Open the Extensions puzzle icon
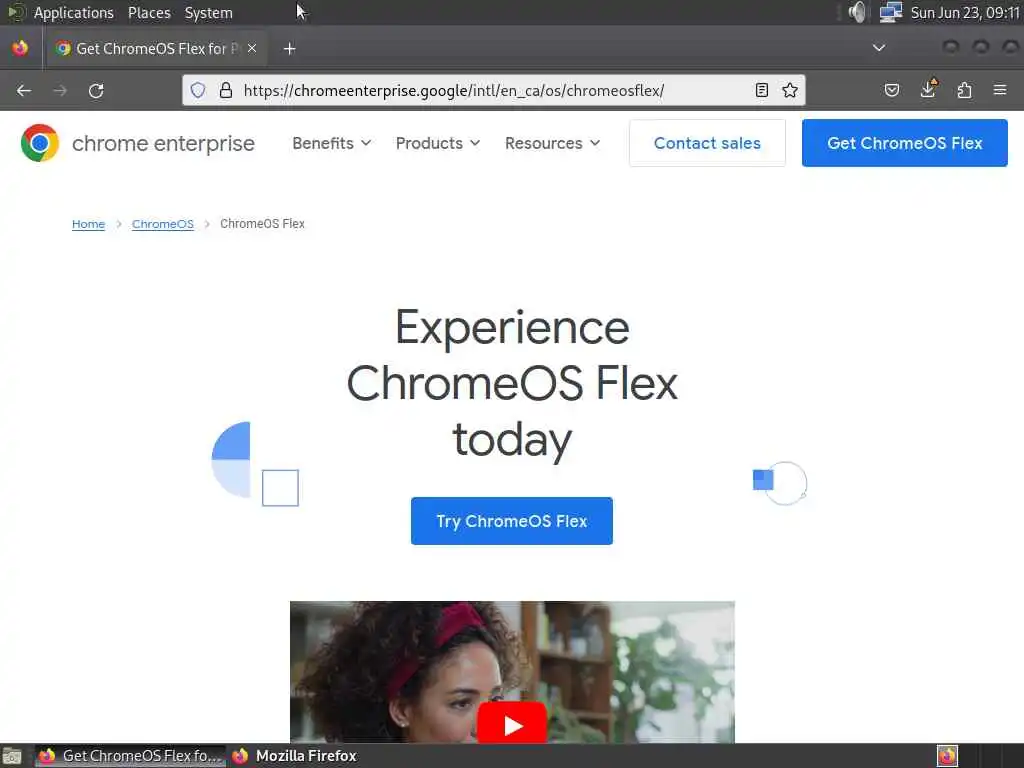The image size is (1024, 768). click(x=965, y=90)
